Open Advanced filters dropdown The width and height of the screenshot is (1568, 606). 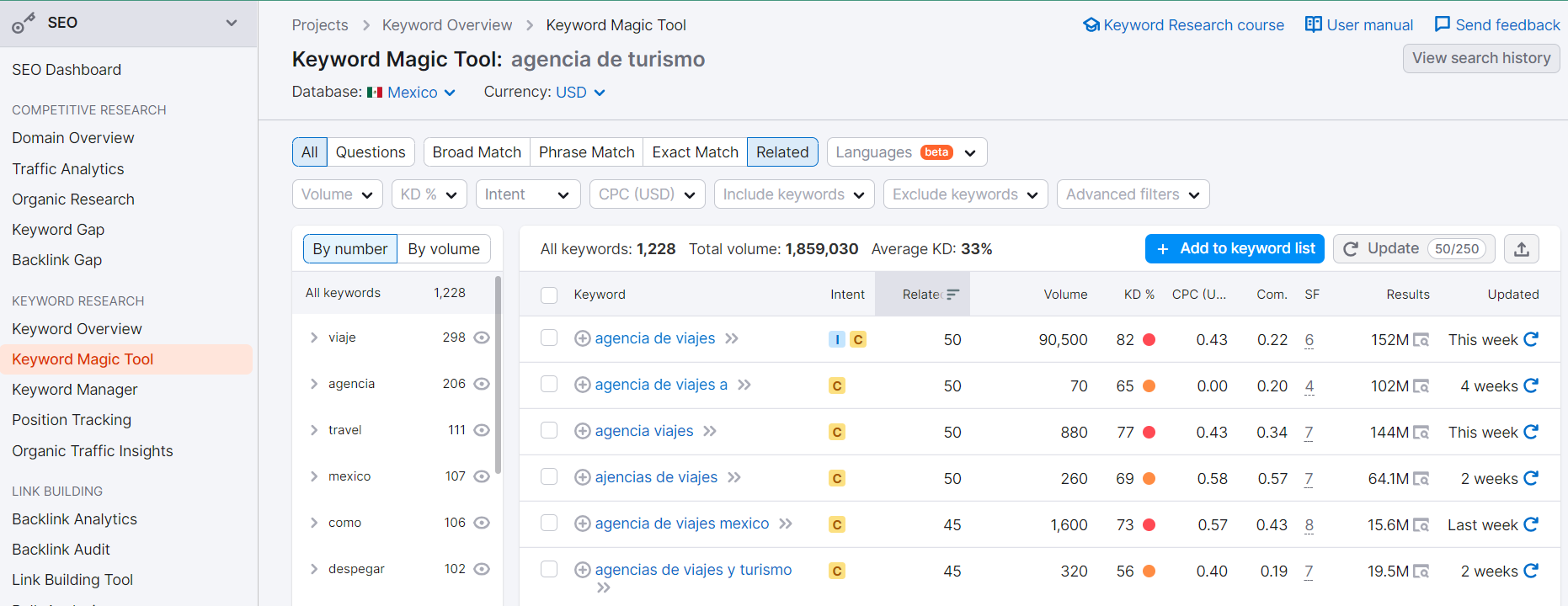click(1133, 194)
